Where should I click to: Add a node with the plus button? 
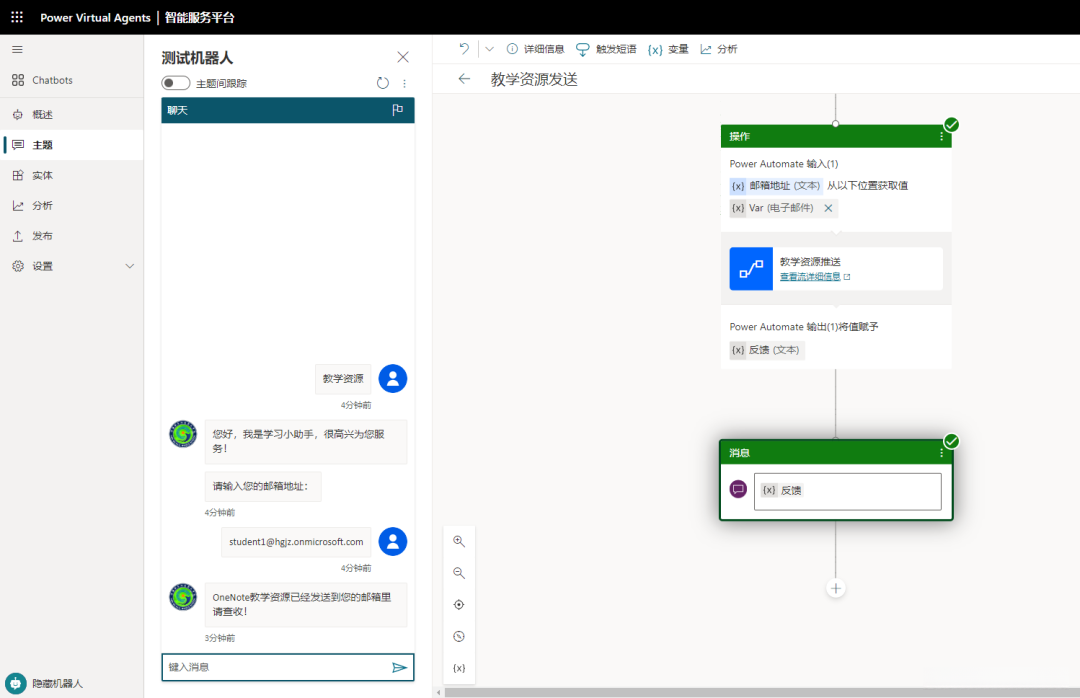835,588
